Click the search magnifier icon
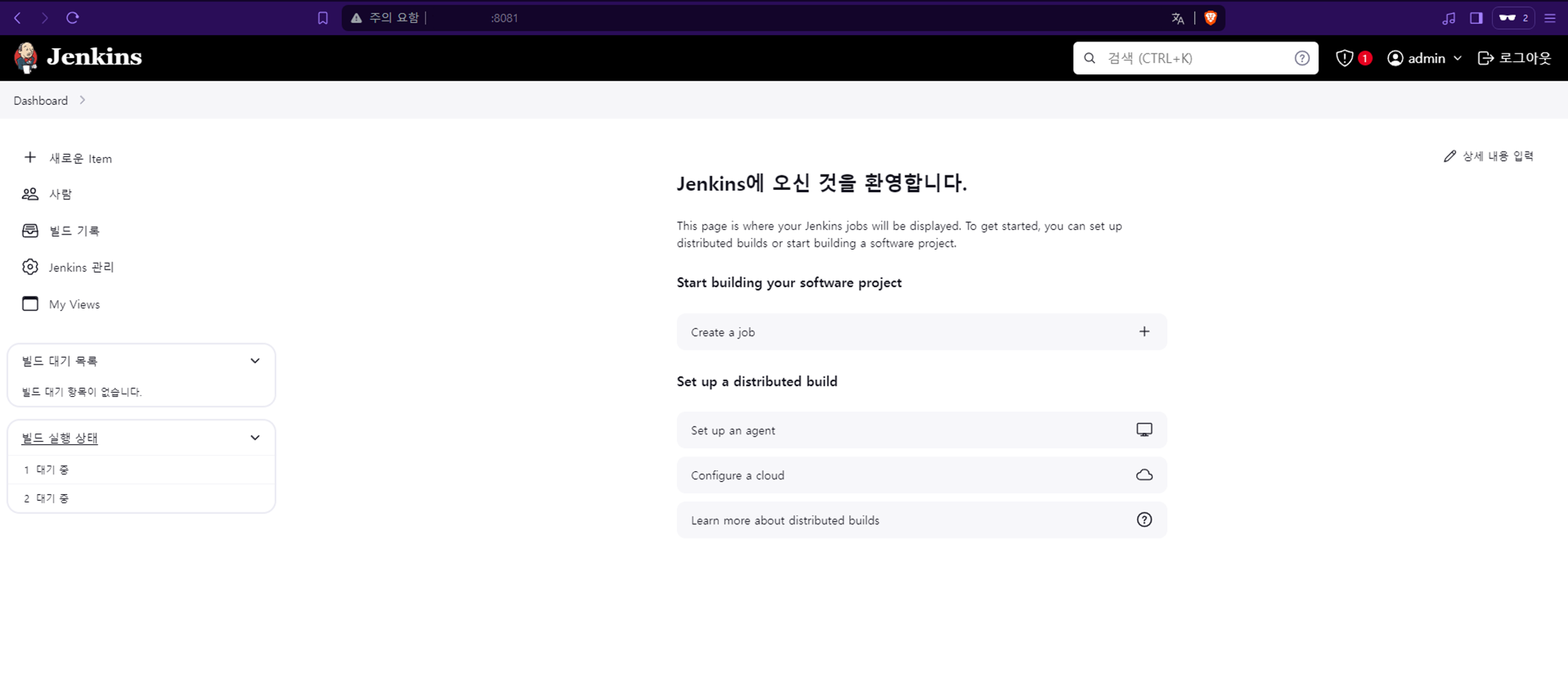This screenshot has height=684, width=1568. pyautogui.click(x=1089, y=58)
